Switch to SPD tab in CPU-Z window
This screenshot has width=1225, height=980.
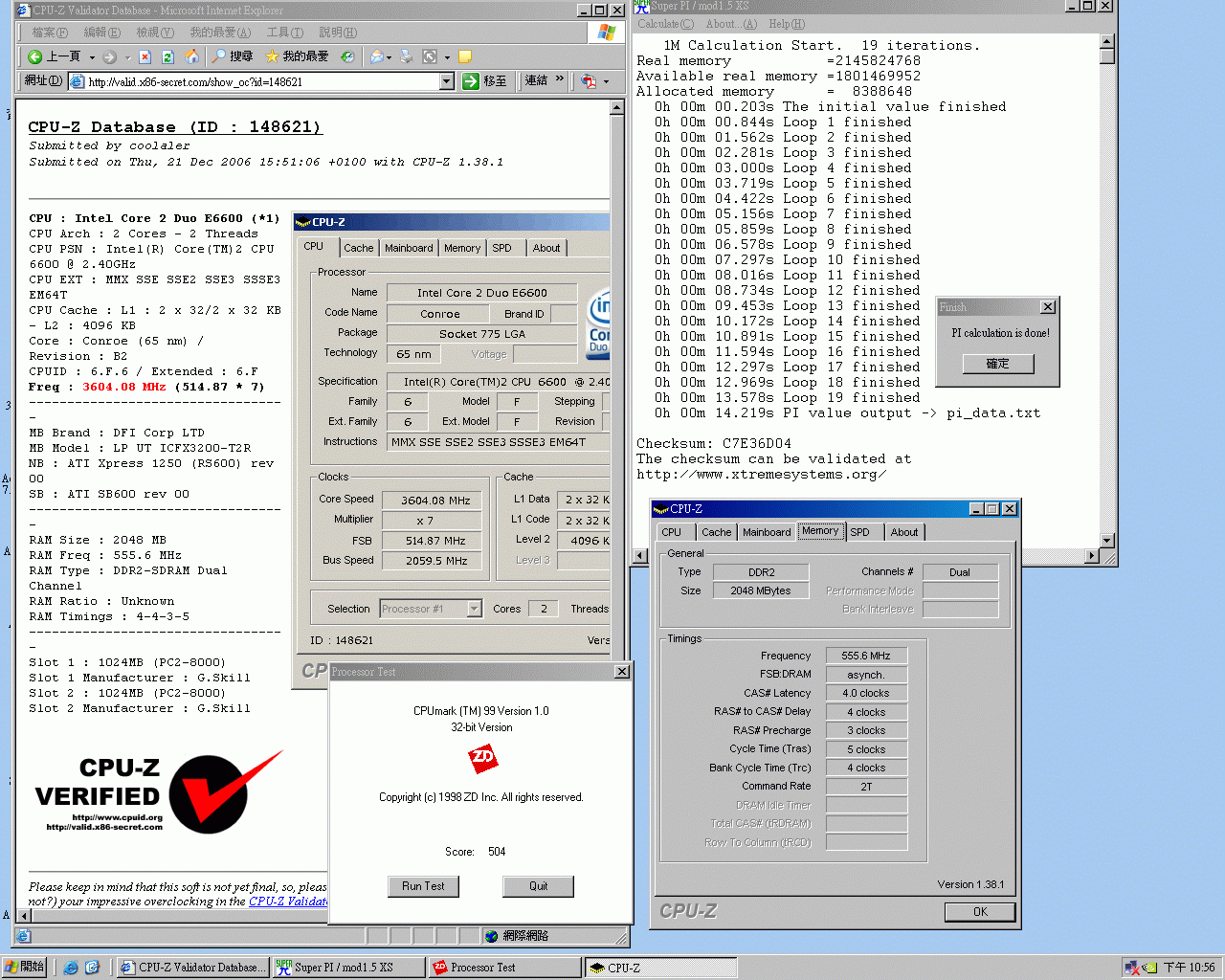[x=860, y=532]
